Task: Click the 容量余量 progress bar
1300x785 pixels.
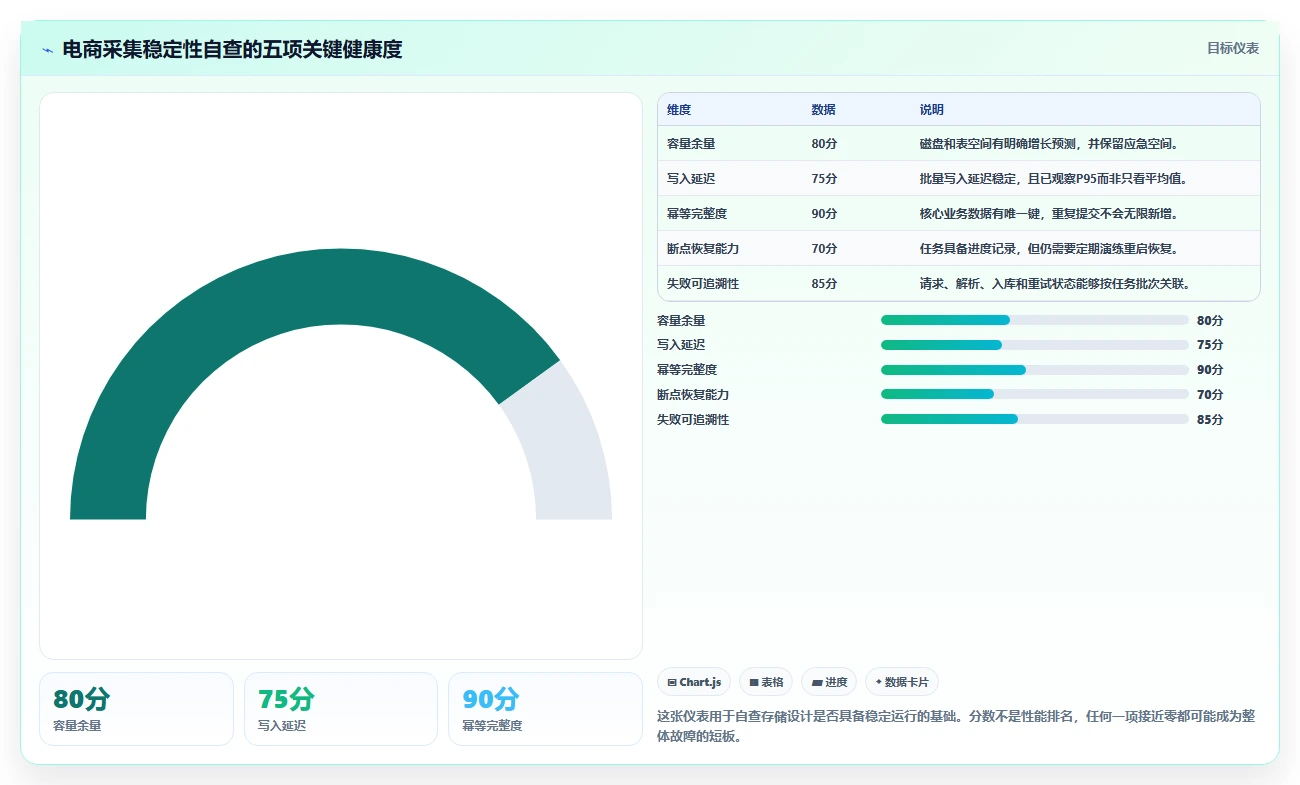Action: coord(1034,320)
